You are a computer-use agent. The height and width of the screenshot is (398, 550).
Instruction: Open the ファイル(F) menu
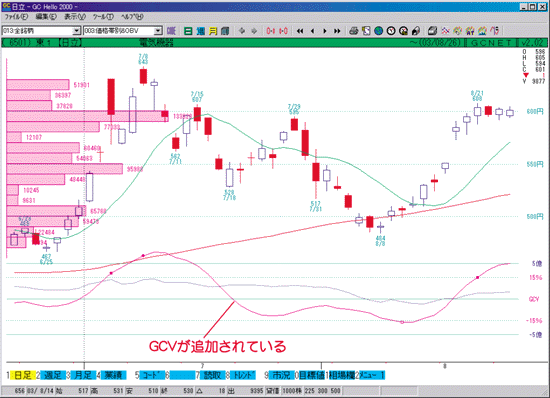(x=15, y=16)
